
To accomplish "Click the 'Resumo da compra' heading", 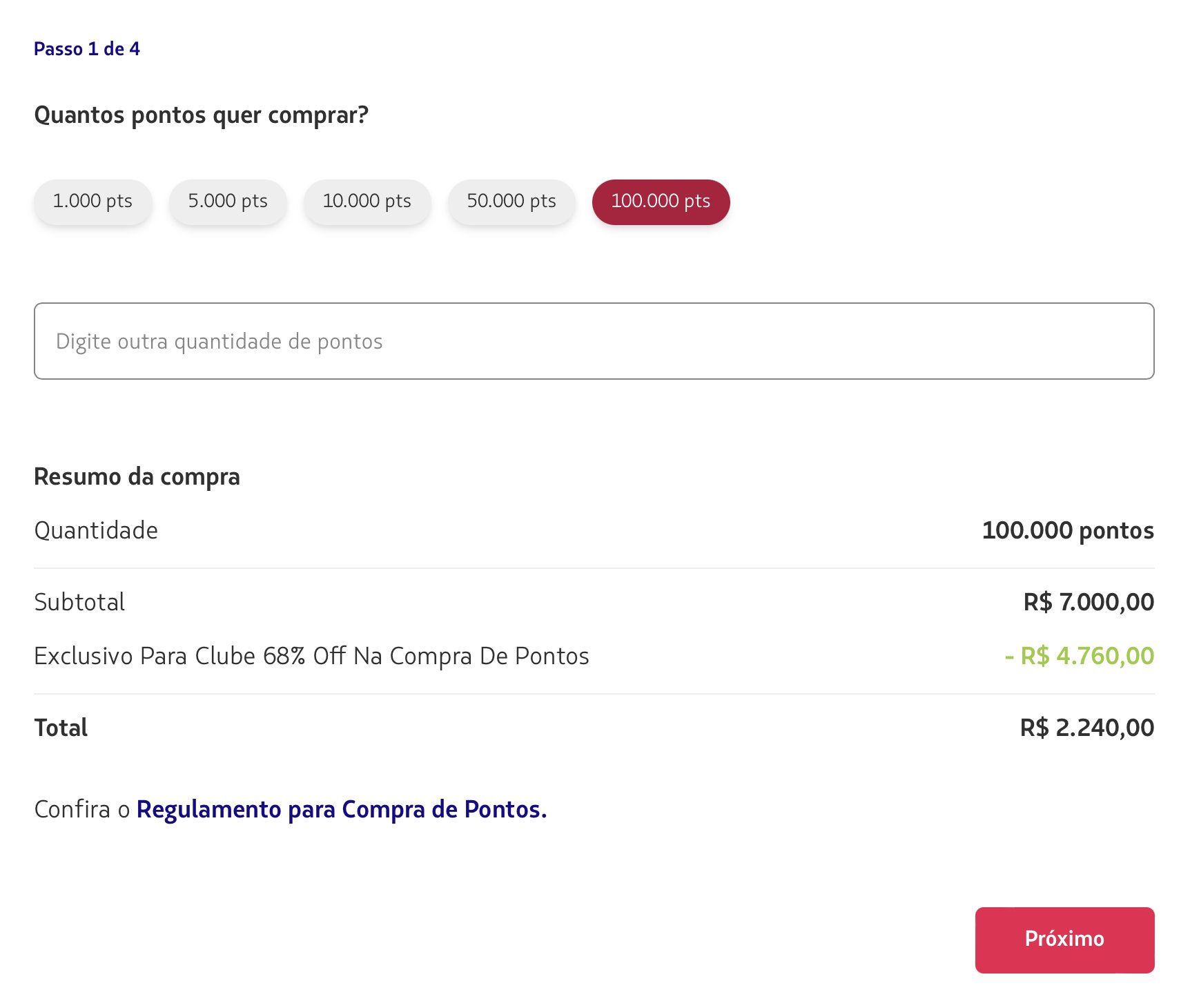I will pyautogui.click(x=137, y=476).
